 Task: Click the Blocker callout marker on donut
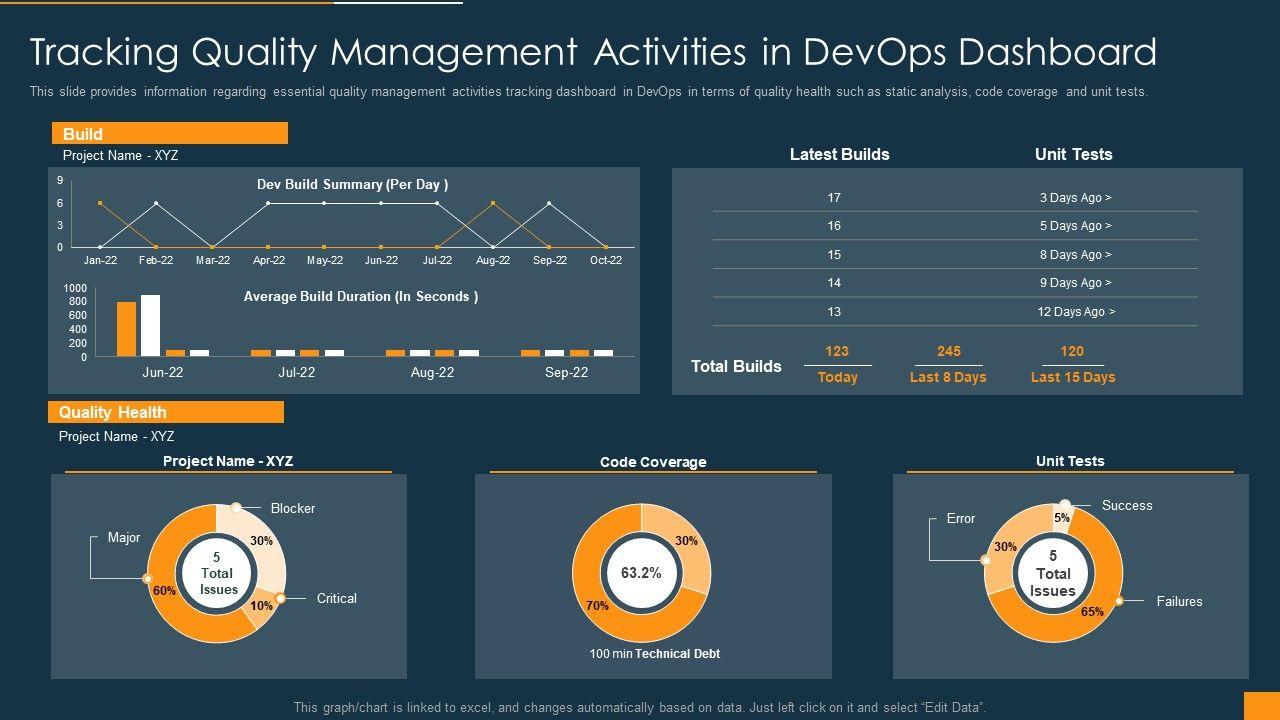coord(237,508)
